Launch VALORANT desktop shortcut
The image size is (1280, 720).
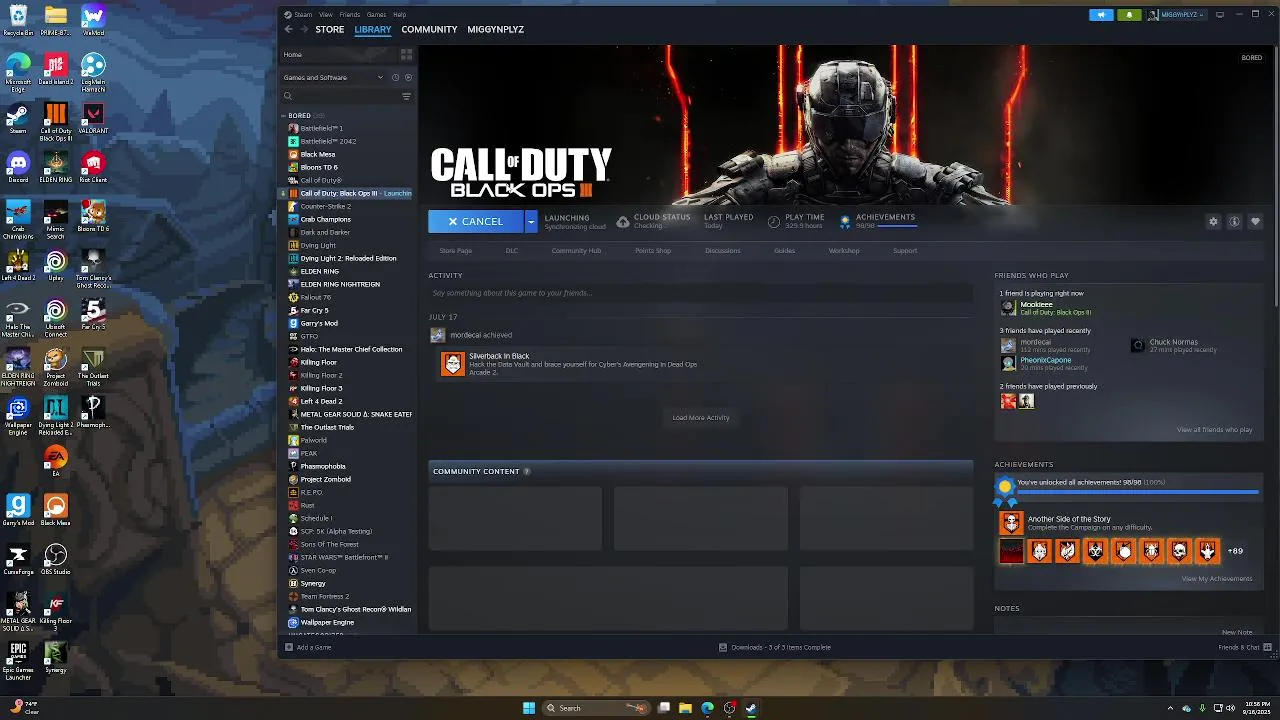tap(93, 118)
